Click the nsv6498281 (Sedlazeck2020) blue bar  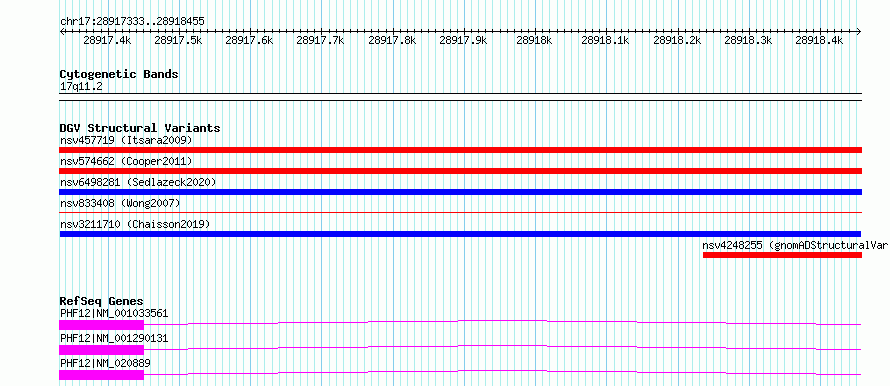[x=460, y=192]
